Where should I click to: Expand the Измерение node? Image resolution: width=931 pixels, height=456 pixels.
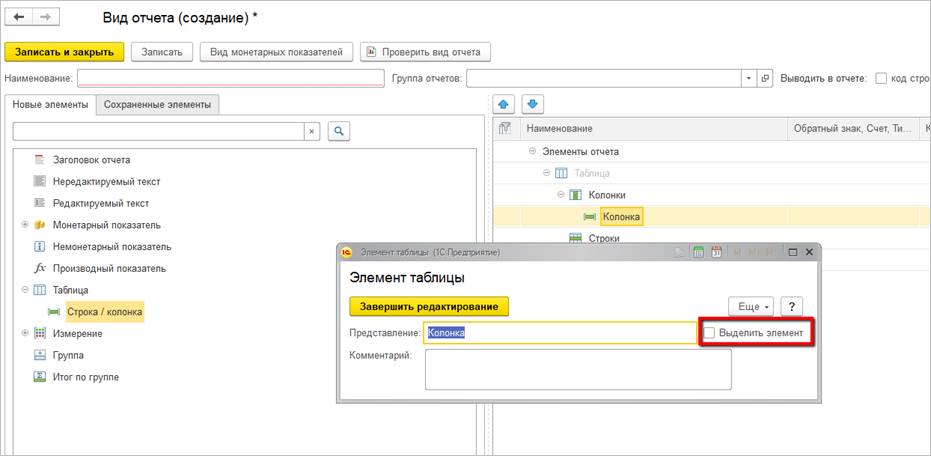pos(25,334)
